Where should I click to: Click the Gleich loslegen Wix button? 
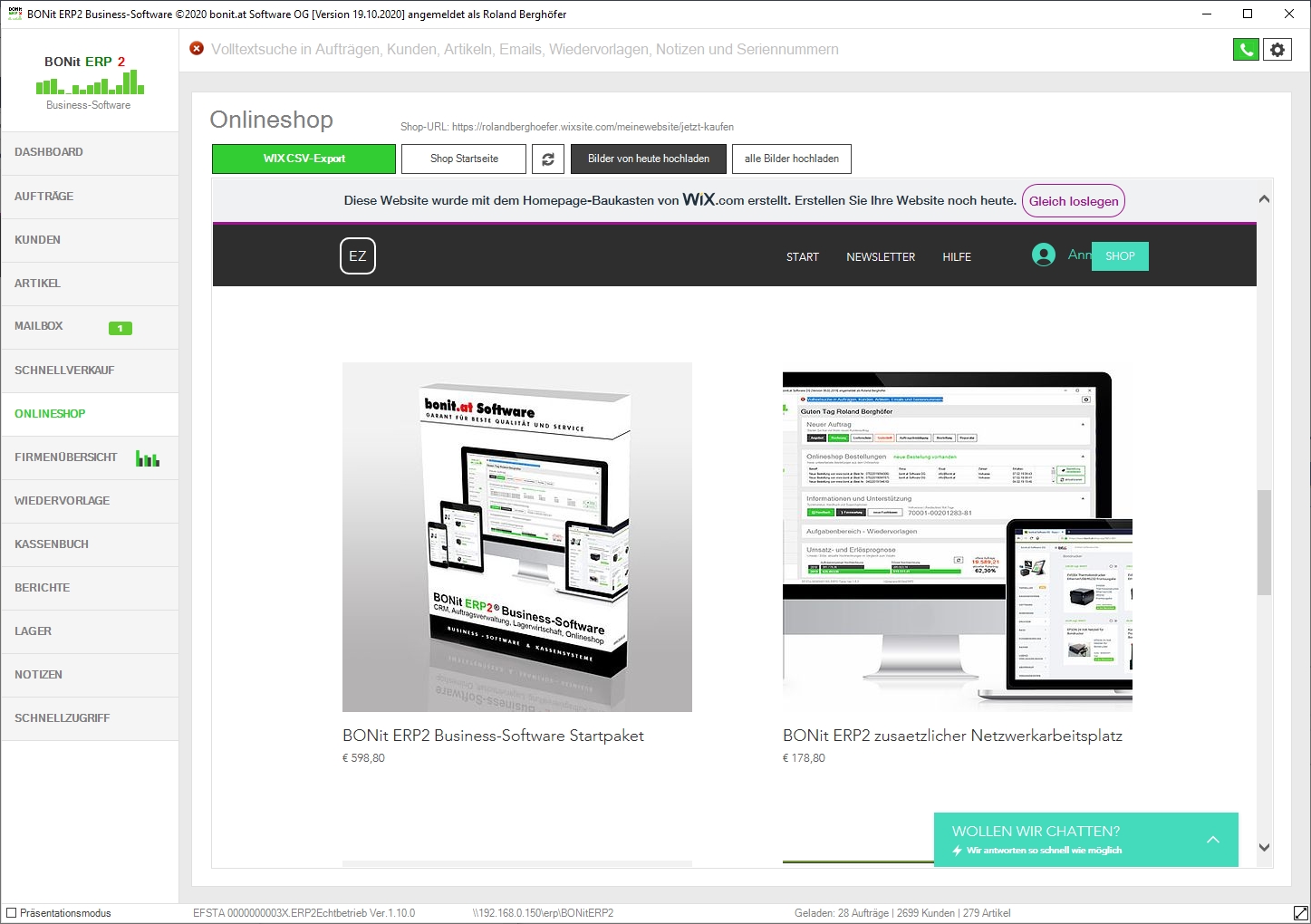coord(1074,201)
